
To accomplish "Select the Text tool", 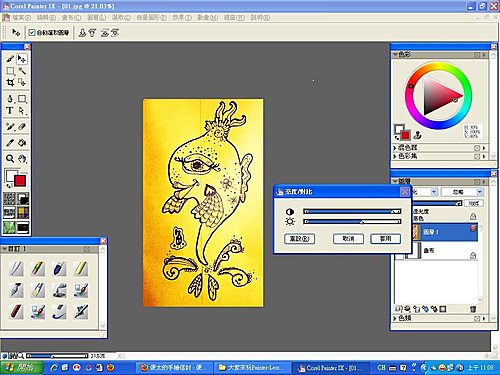I will pos(10,110).
